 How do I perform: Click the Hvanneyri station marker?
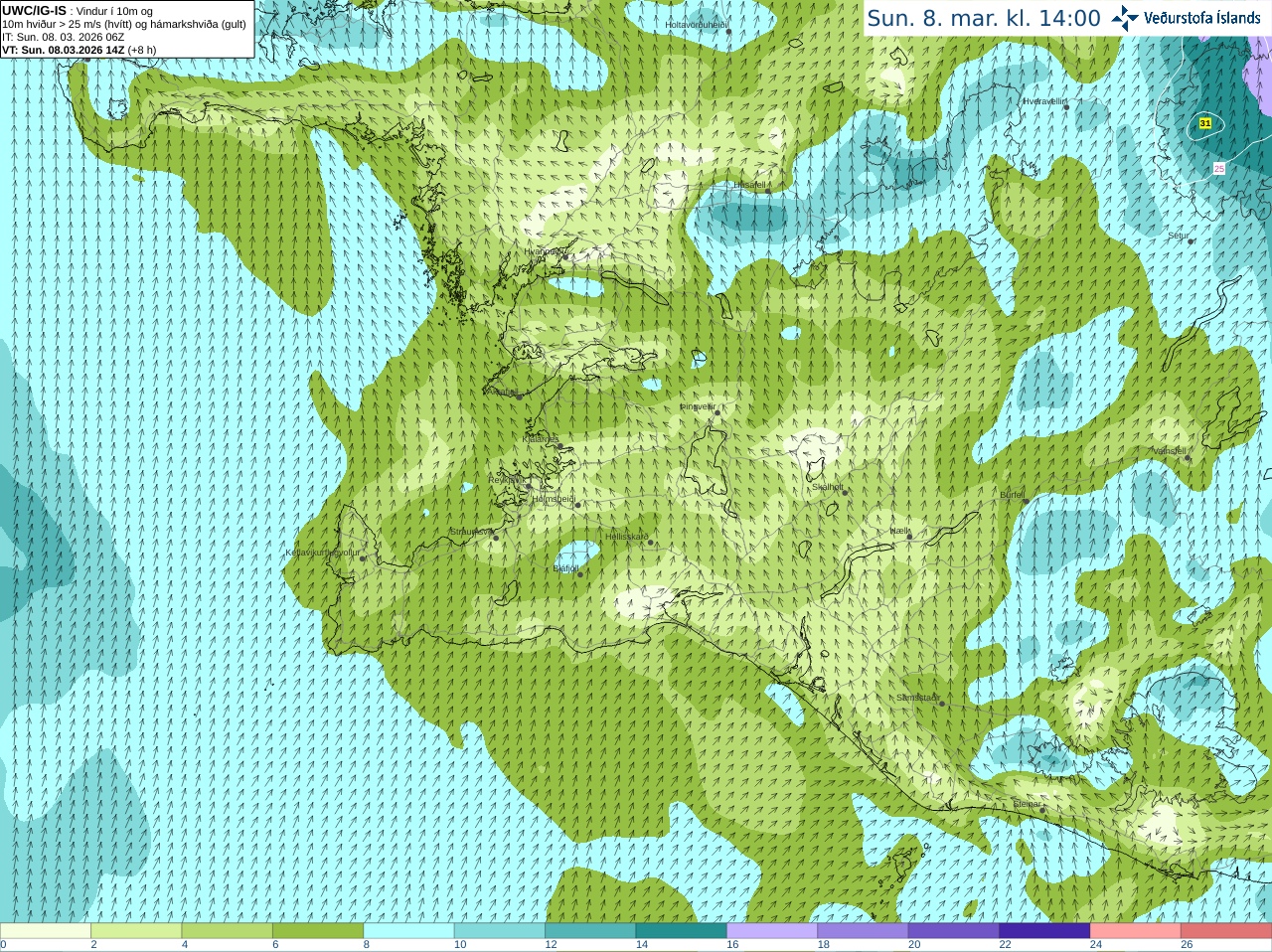point(565,256)
